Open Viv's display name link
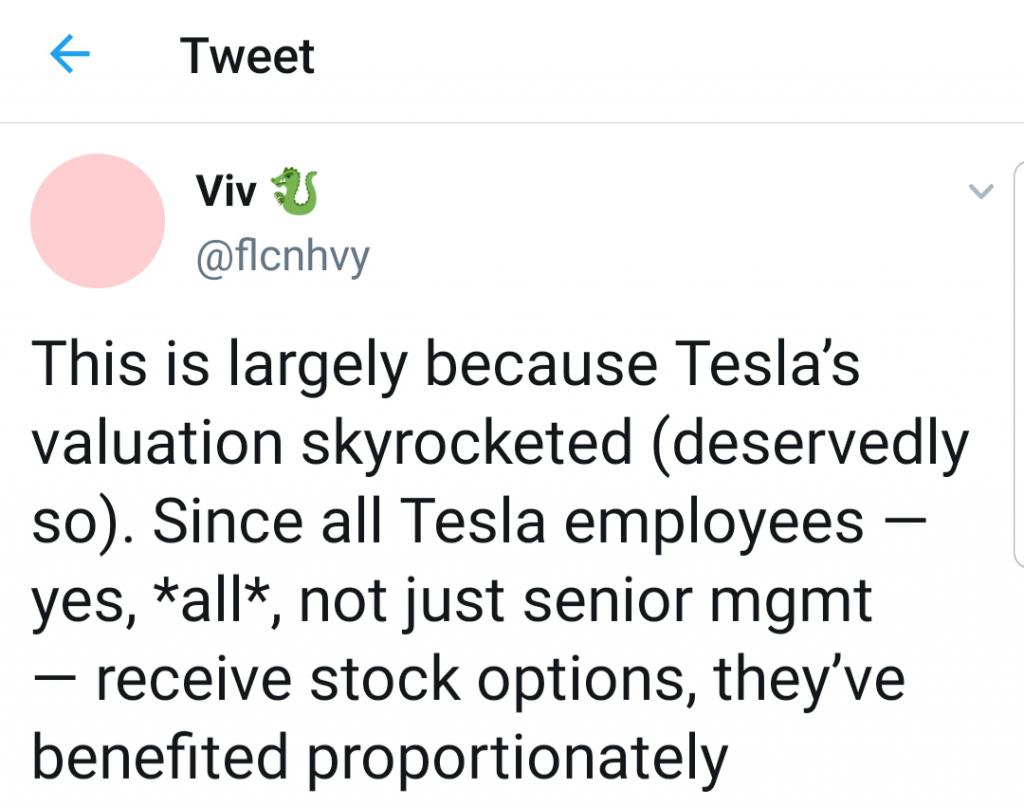Screen dimensions: 1024x808 pyautogui.click(x=225, y=192)
